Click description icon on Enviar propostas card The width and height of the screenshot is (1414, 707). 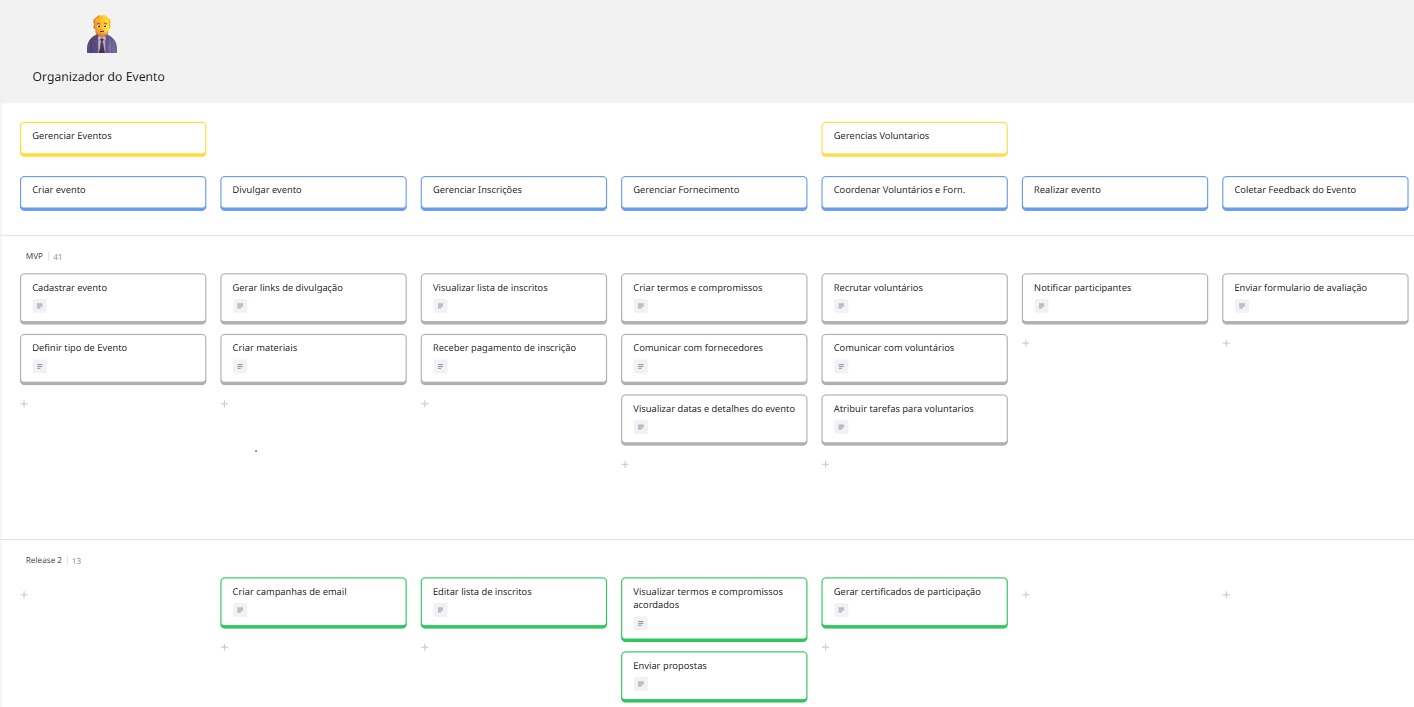click(641, 684)
